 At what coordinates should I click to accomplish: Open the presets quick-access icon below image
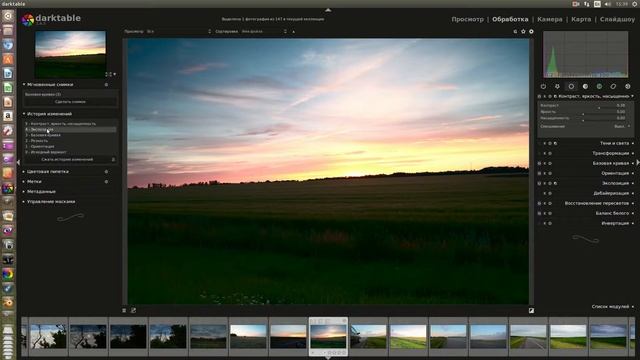point(124,311)
